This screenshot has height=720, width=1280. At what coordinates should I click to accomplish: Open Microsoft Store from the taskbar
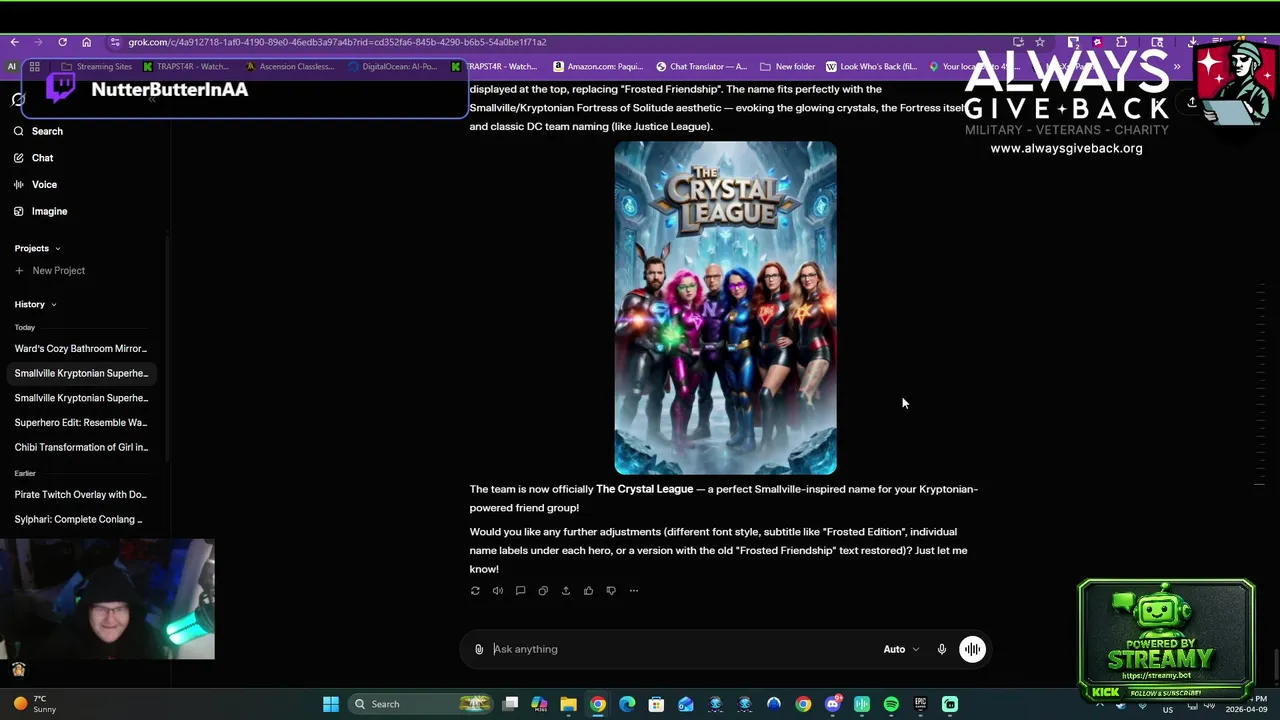pos(656,704)
